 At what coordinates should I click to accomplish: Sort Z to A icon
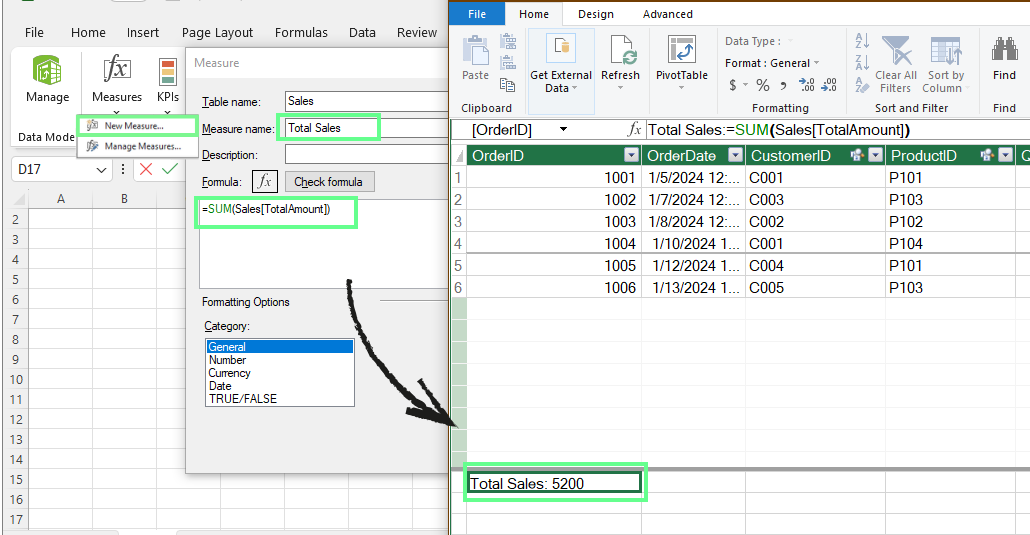[x=862, y=62]
